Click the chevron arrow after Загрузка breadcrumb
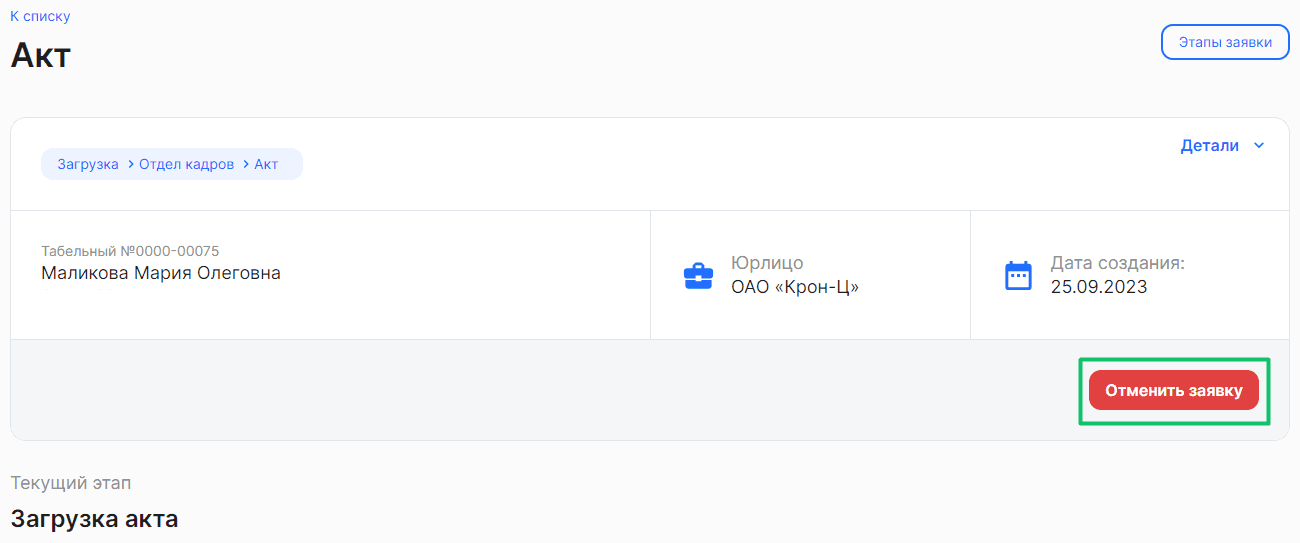The height and width of the screenshot is (543, 1300). point(130,164)
